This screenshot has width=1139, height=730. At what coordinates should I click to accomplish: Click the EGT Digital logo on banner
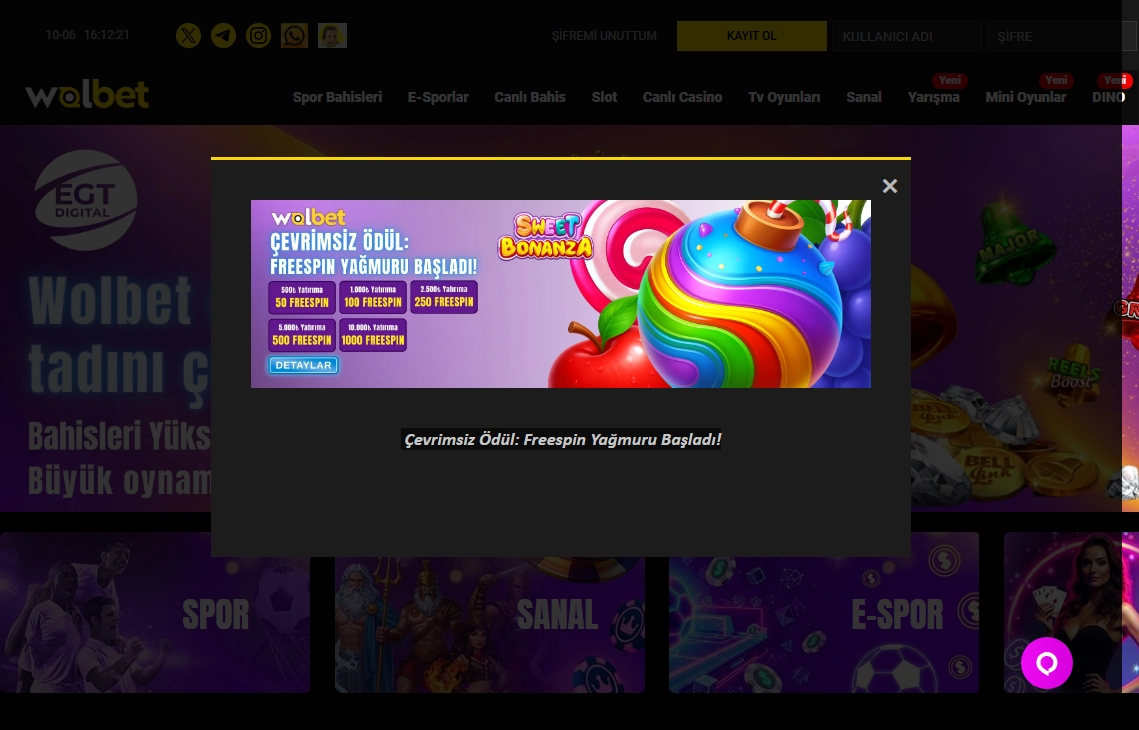tap(85, 200)
